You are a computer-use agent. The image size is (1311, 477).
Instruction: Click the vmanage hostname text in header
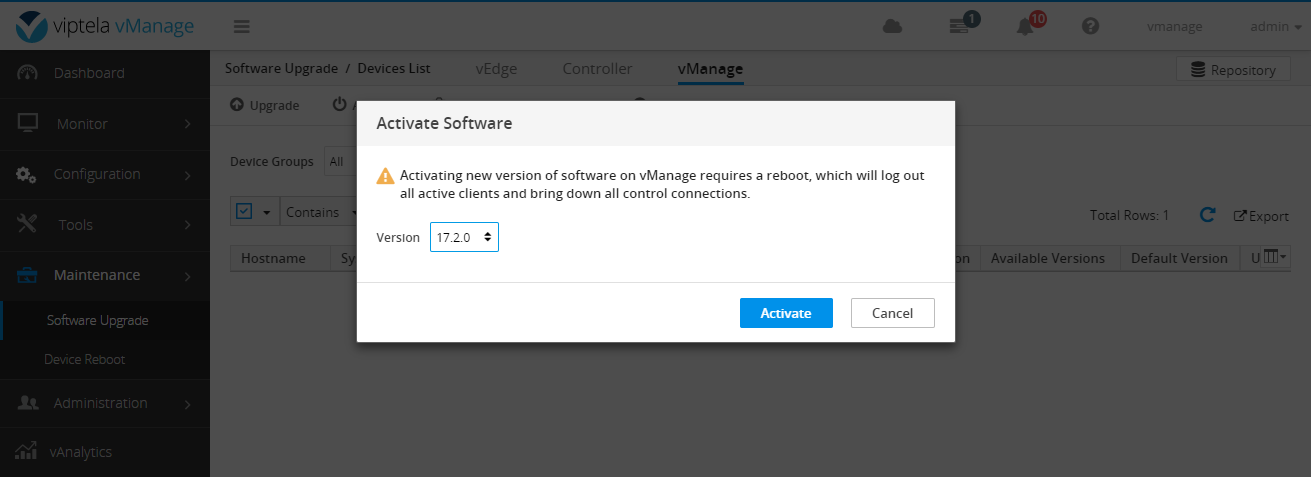coord(1174,27)
